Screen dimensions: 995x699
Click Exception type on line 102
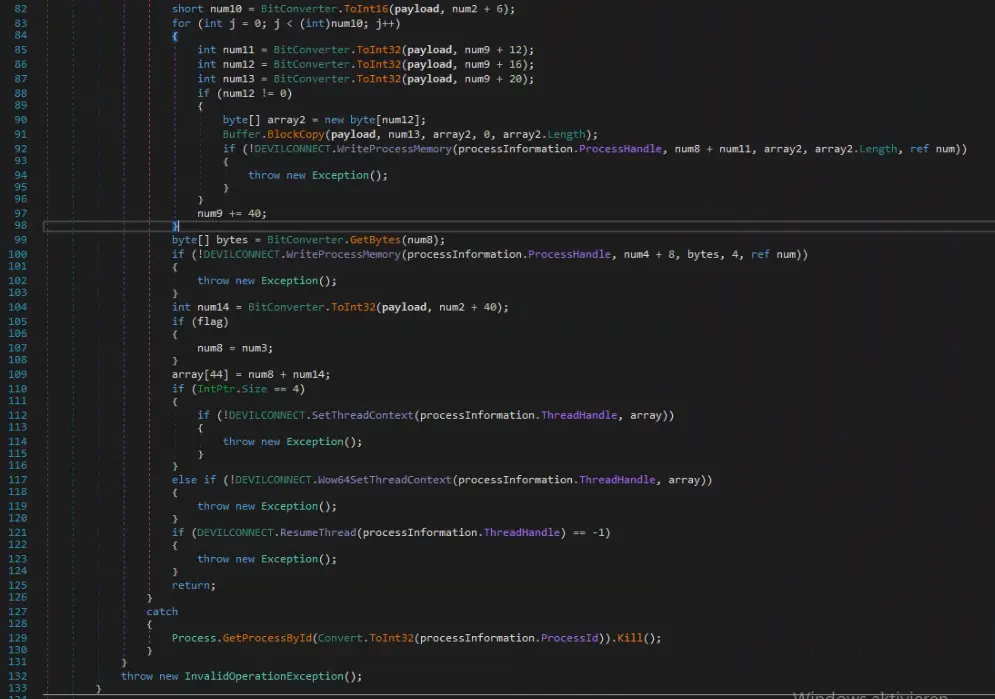point(289,281)
